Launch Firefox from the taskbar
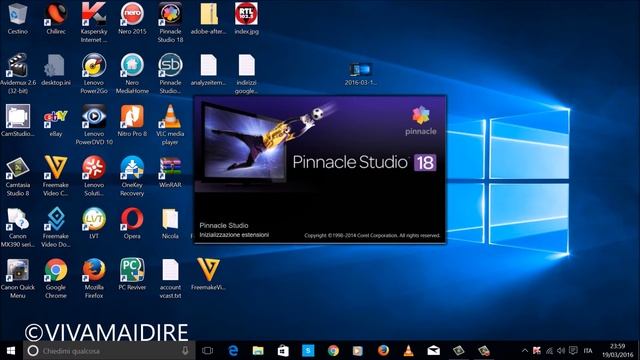This screenshot has width=640, height=360. (x=383, y=351)
